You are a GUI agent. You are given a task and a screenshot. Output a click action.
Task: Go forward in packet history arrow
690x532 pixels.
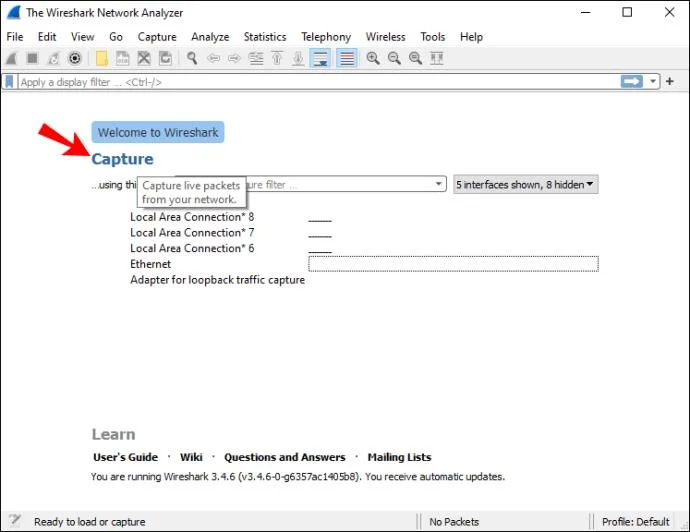(x=235, y=58)
